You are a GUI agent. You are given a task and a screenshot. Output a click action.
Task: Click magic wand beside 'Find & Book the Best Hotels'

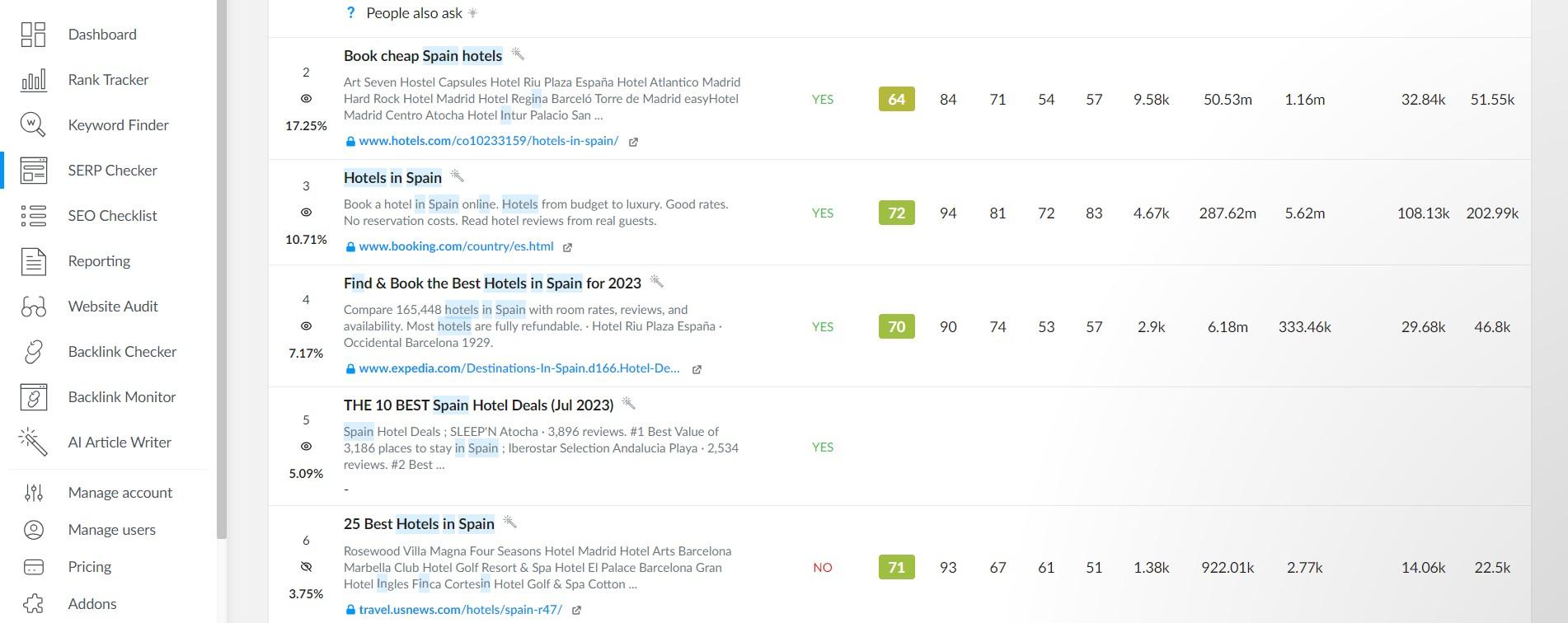tap(656, 282)
